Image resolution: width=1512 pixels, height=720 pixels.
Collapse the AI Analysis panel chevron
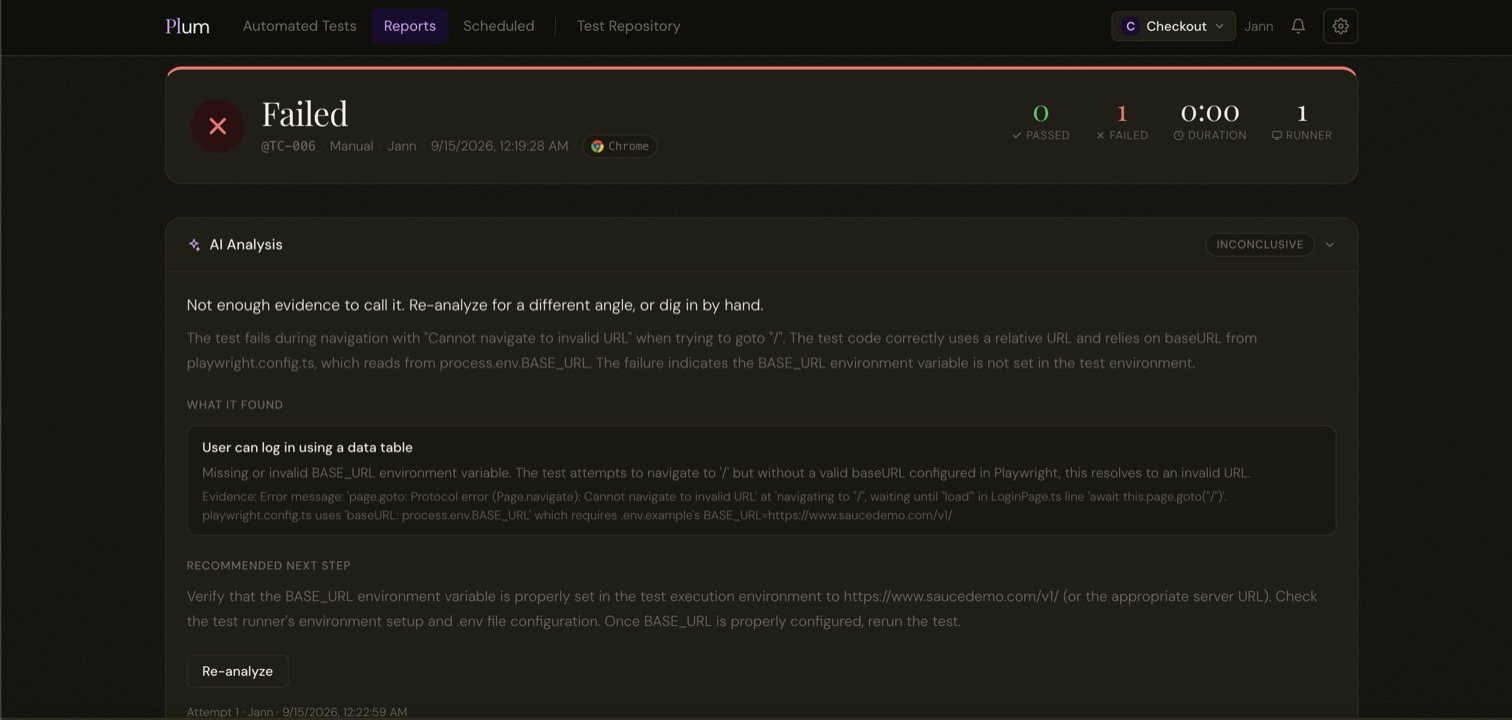tap(1330, 245)
